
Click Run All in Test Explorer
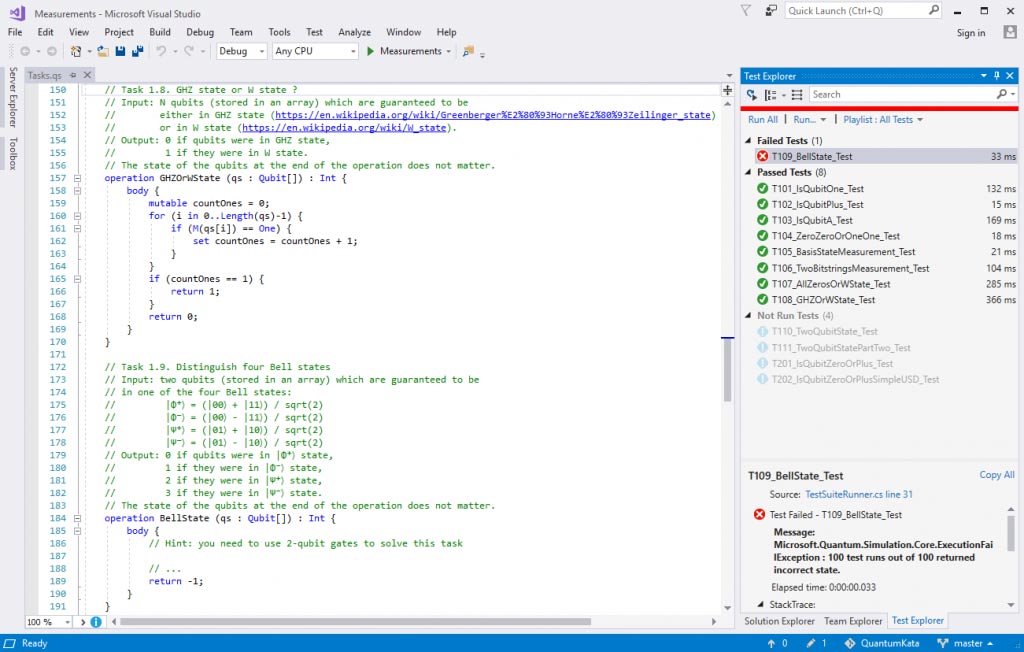click(x=763, y=120)
